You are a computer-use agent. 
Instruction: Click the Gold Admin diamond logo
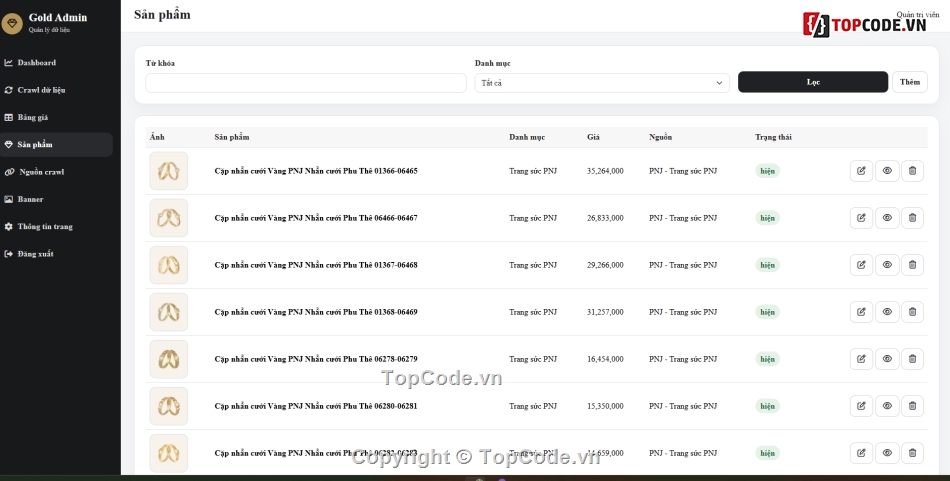click(12, 24)
